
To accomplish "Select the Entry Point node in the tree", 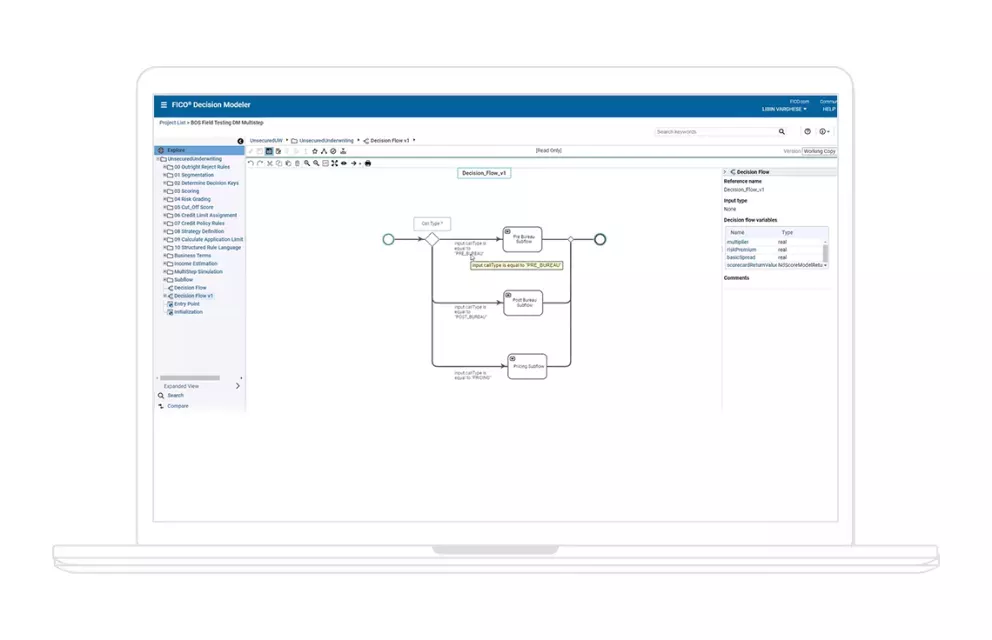I will click(188, 304).
